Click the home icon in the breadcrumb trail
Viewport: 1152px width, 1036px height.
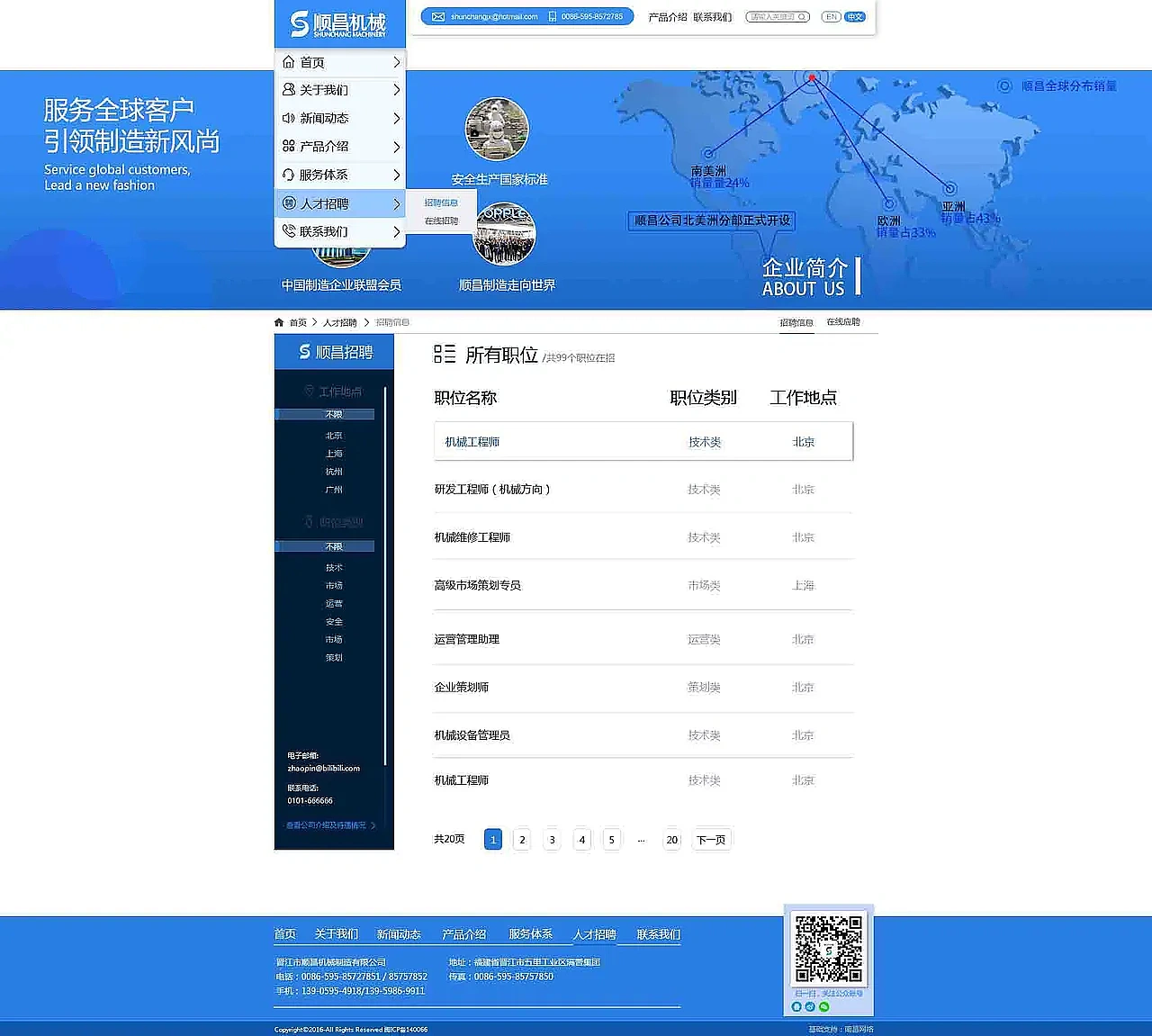(279, 321)
